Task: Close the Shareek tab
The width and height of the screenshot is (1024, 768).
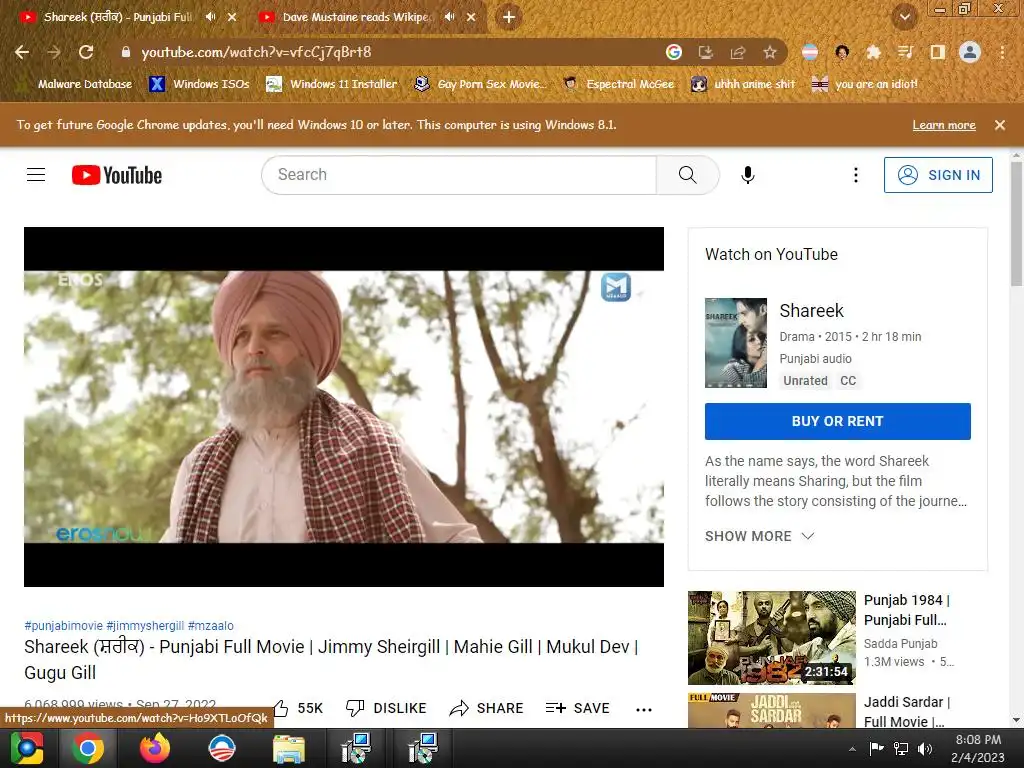Action: 232,17
